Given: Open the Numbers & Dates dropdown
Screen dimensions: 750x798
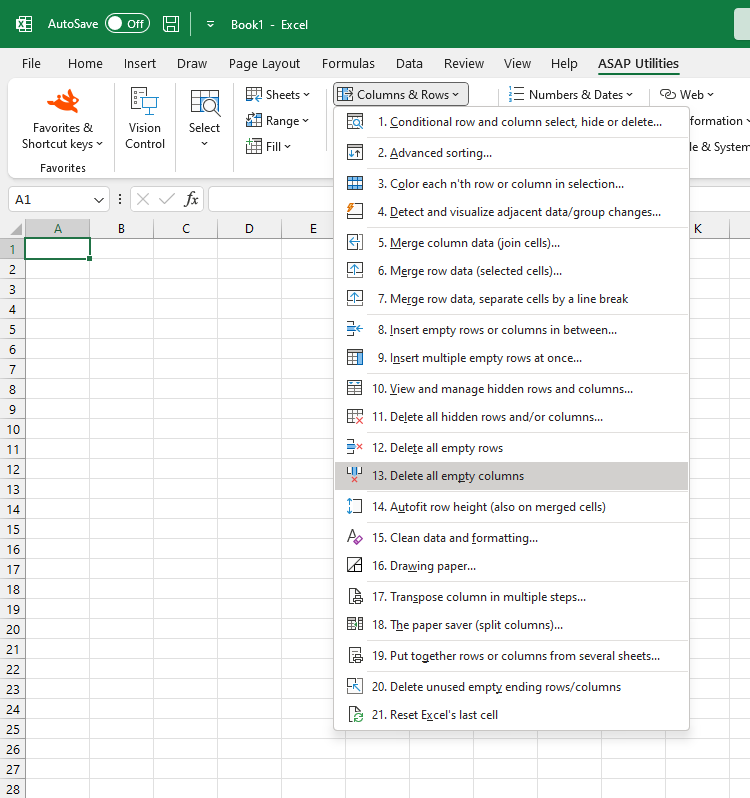Looking at the screenshot, I should pos(570,95).
